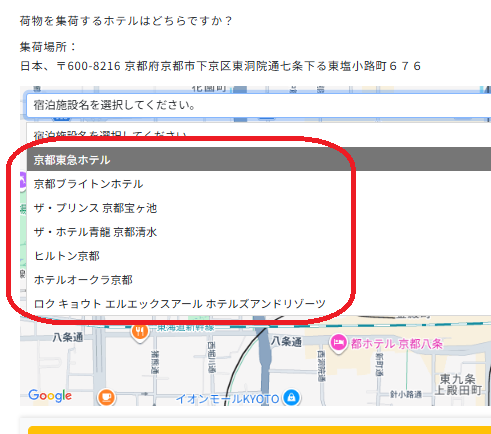This screenshot has height=434, width=491.
Task: Click the 集荷場所 label
Action: coord(48,47)
